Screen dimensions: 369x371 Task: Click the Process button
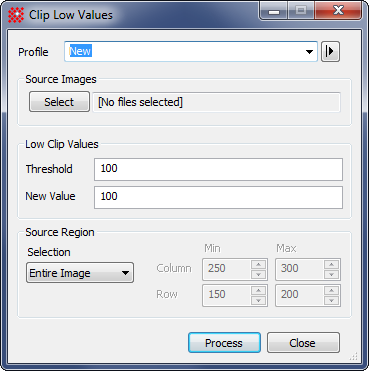224,343
